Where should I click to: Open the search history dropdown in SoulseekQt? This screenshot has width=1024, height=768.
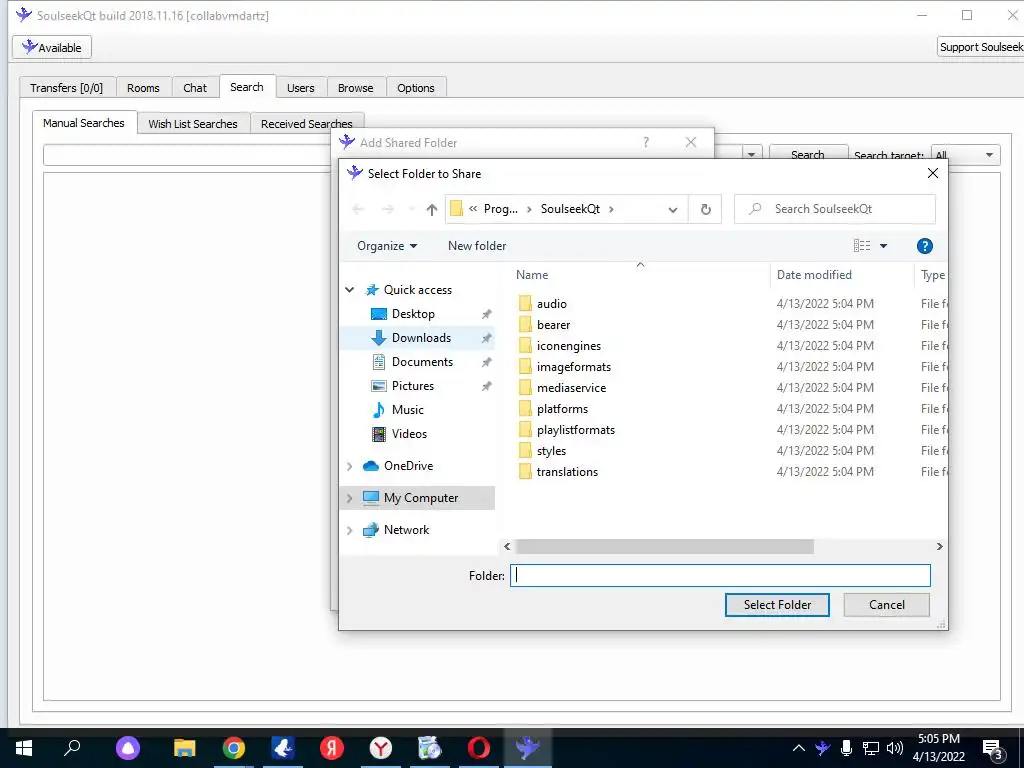click(x=751, y=154)
